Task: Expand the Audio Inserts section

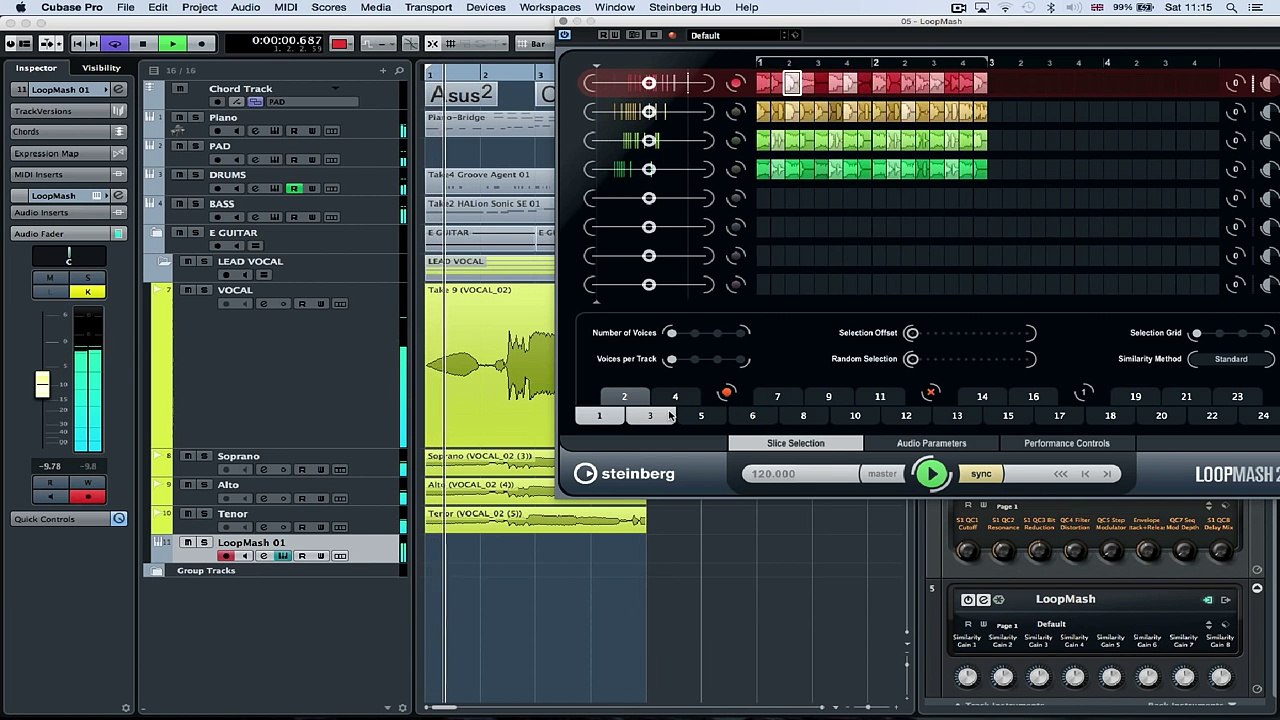Action: click(69, 212)
